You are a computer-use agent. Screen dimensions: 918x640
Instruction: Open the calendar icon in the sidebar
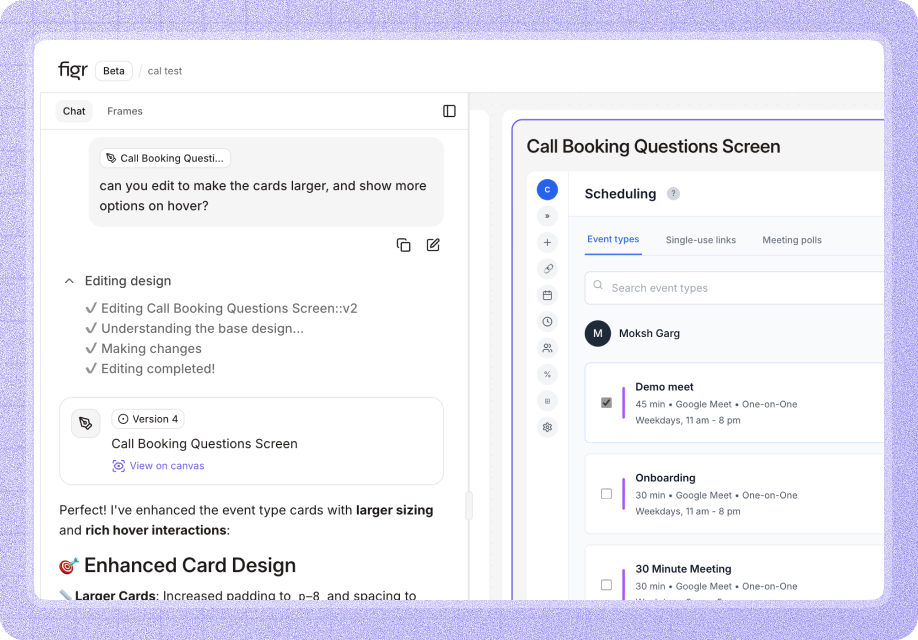pos(547,295)
